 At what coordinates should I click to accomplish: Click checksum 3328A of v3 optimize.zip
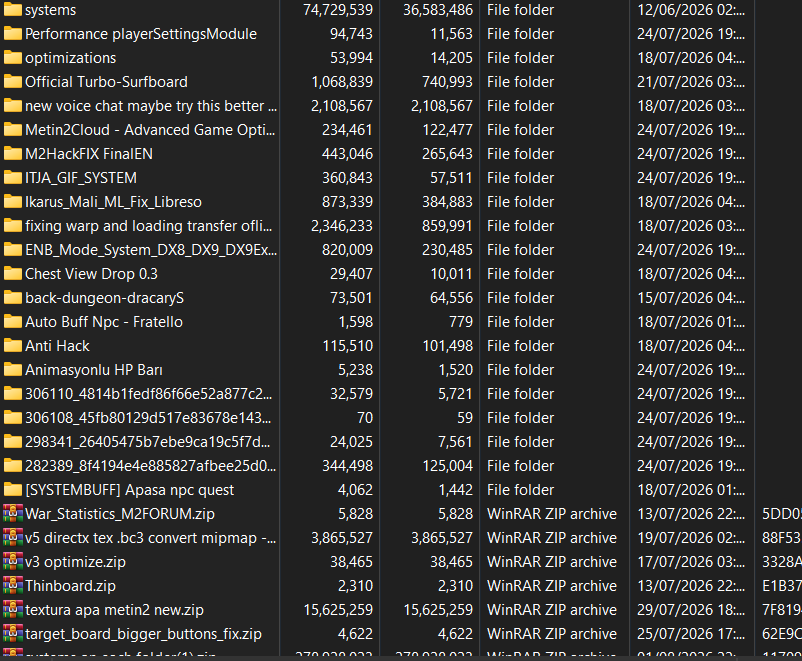(x=782, y=562)
